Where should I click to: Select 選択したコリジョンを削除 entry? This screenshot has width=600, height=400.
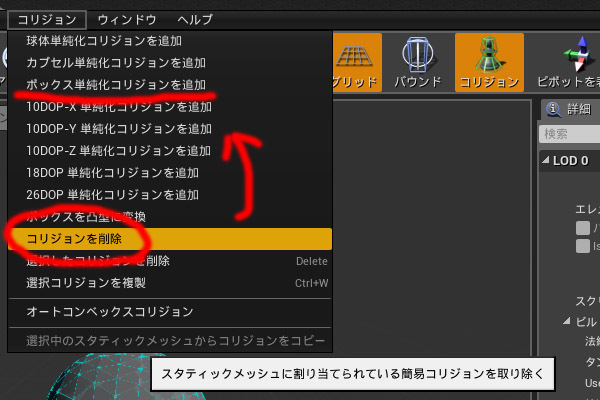[x=170, y=261]
